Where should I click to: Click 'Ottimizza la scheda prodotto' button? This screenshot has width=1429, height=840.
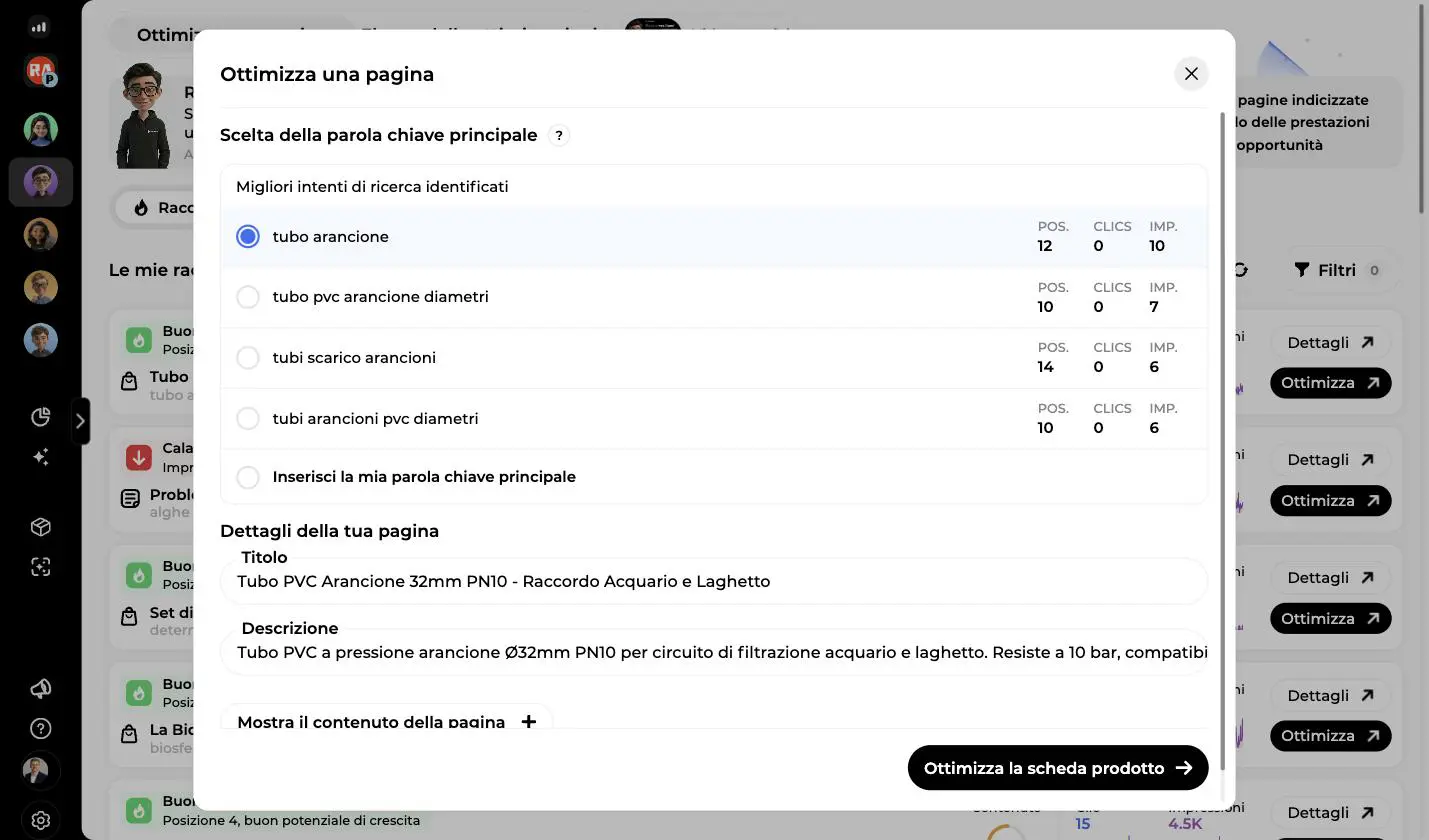point(1058,768)
